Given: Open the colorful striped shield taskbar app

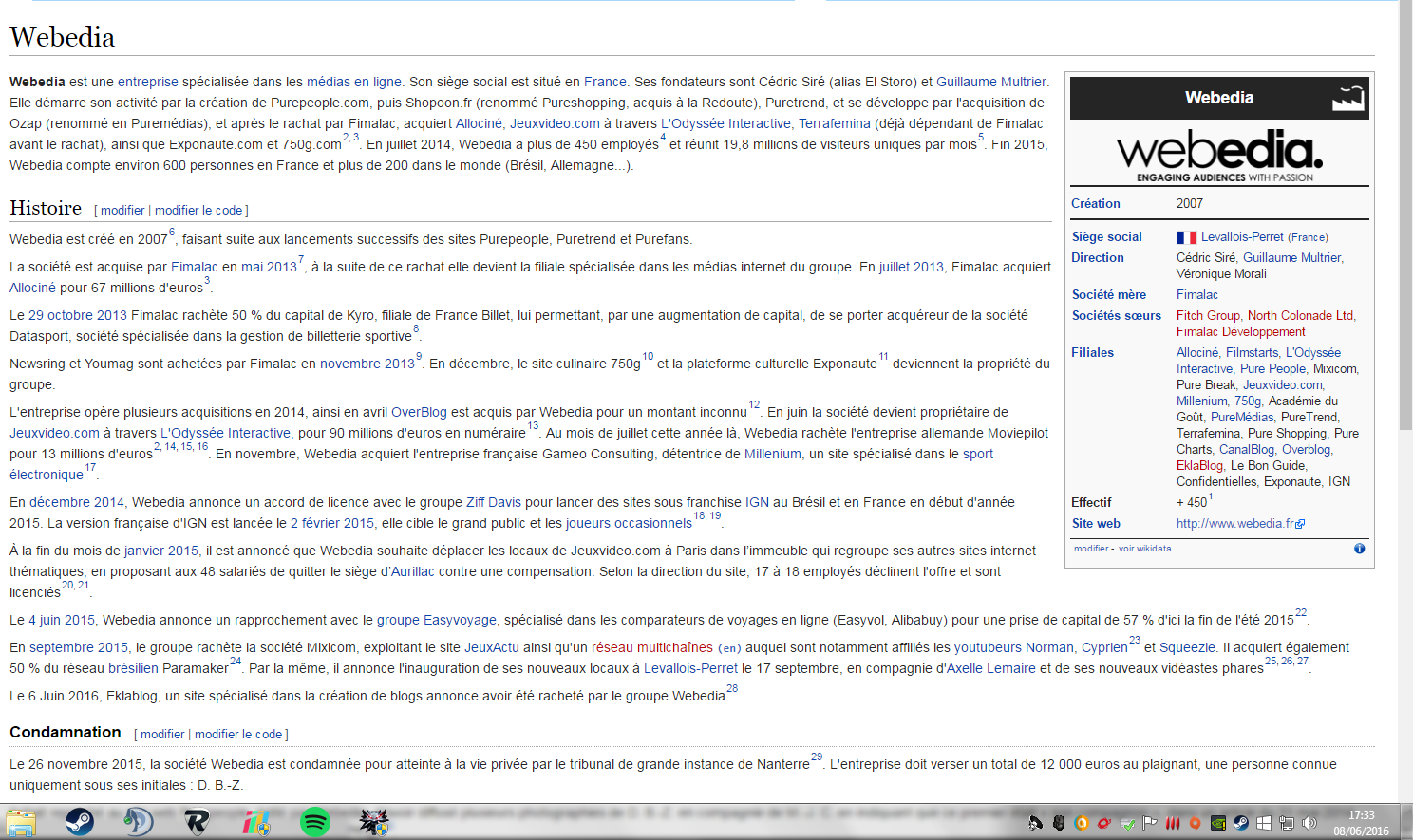Looking at the screenshot, I should (255, 822).
